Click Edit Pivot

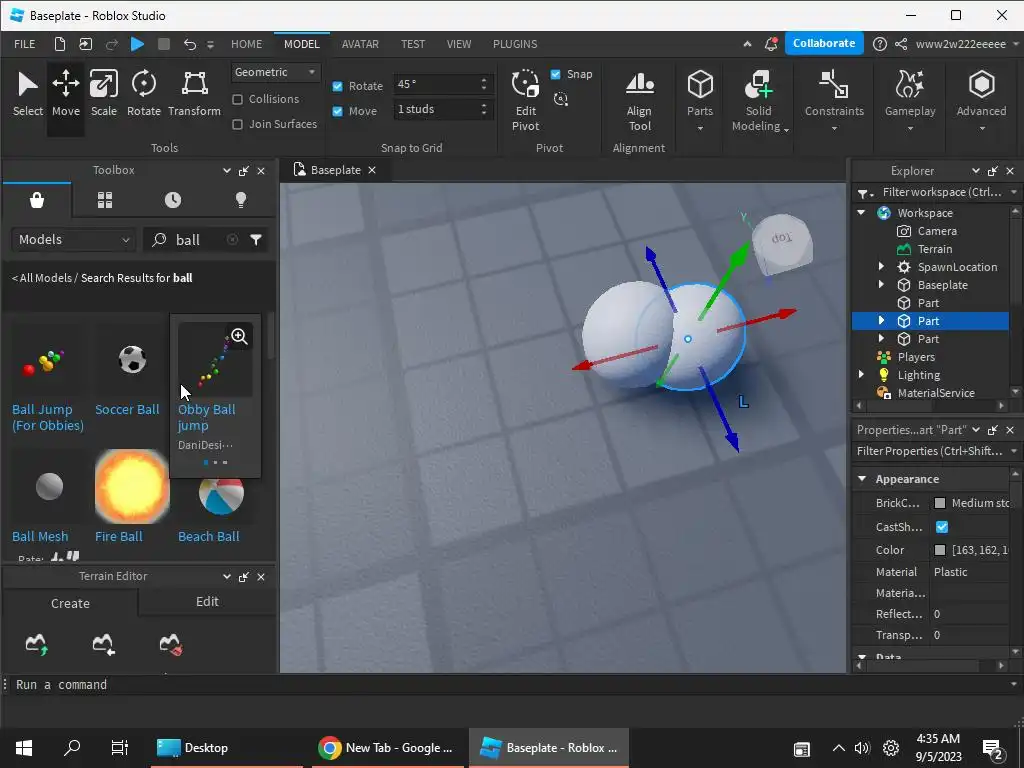pyautogui.click(x=526, y=101)
